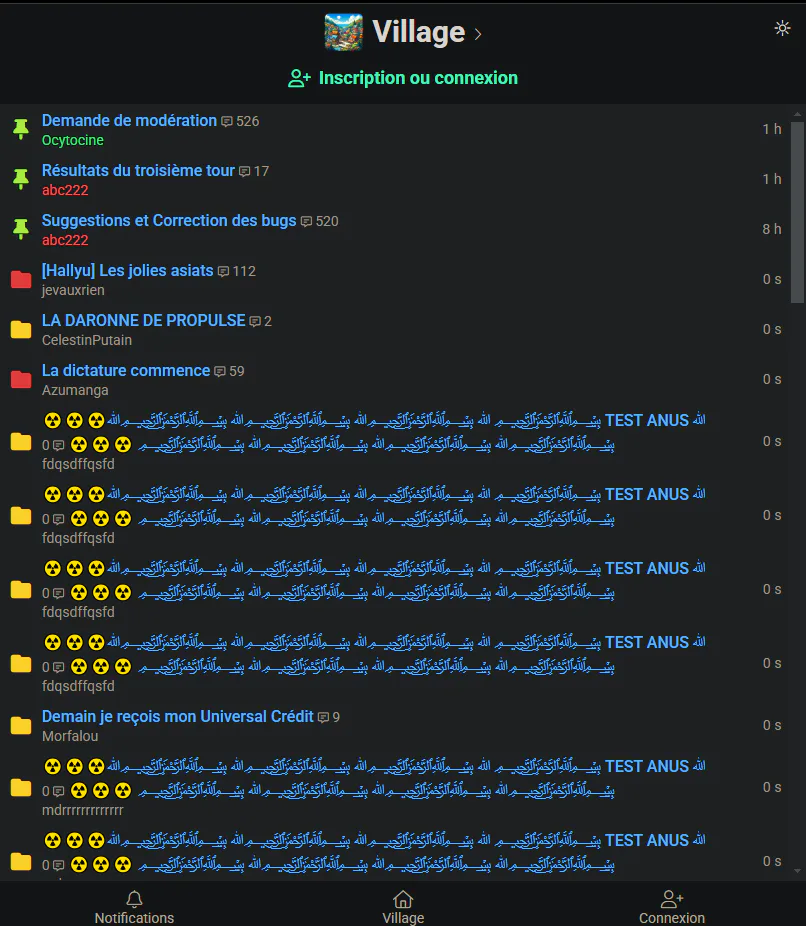This screenshot has width=806, height=926.
Task: Expand the chevron next to Village title
Action: pyautogui.click(x=478, y=35)
